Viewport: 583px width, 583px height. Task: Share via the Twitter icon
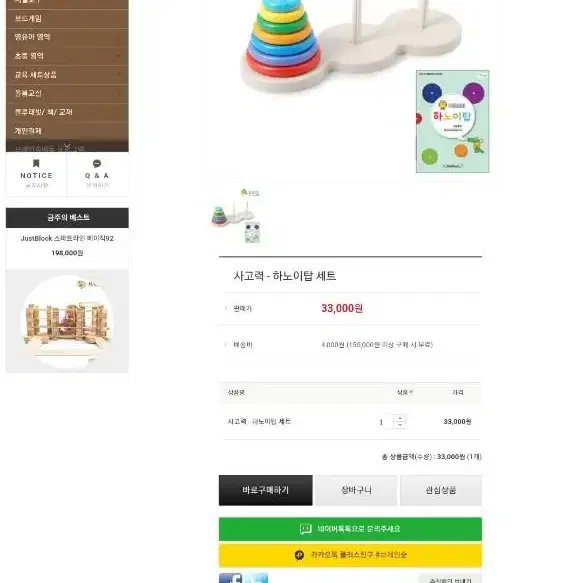click(257, 578)
